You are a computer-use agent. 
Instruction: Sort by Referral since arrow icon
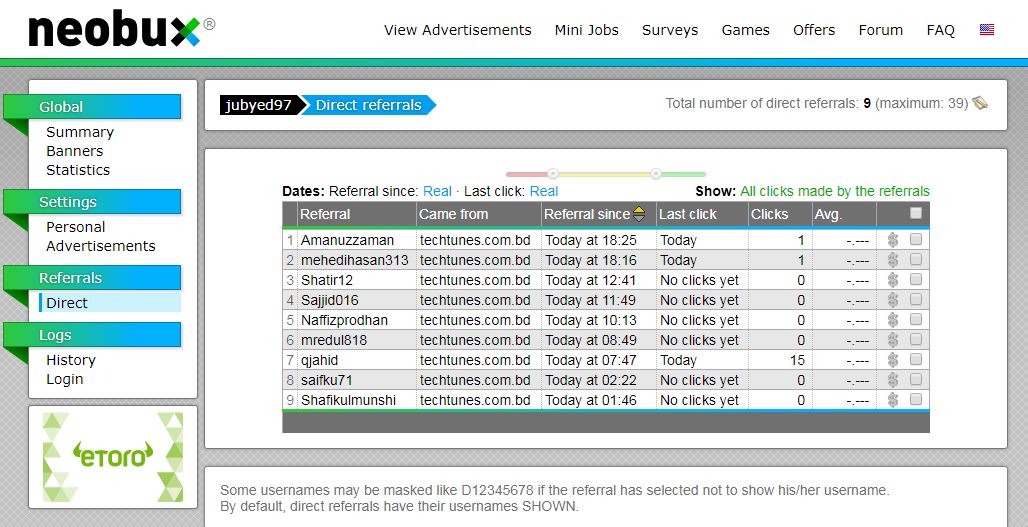click(x=639, y=214)
